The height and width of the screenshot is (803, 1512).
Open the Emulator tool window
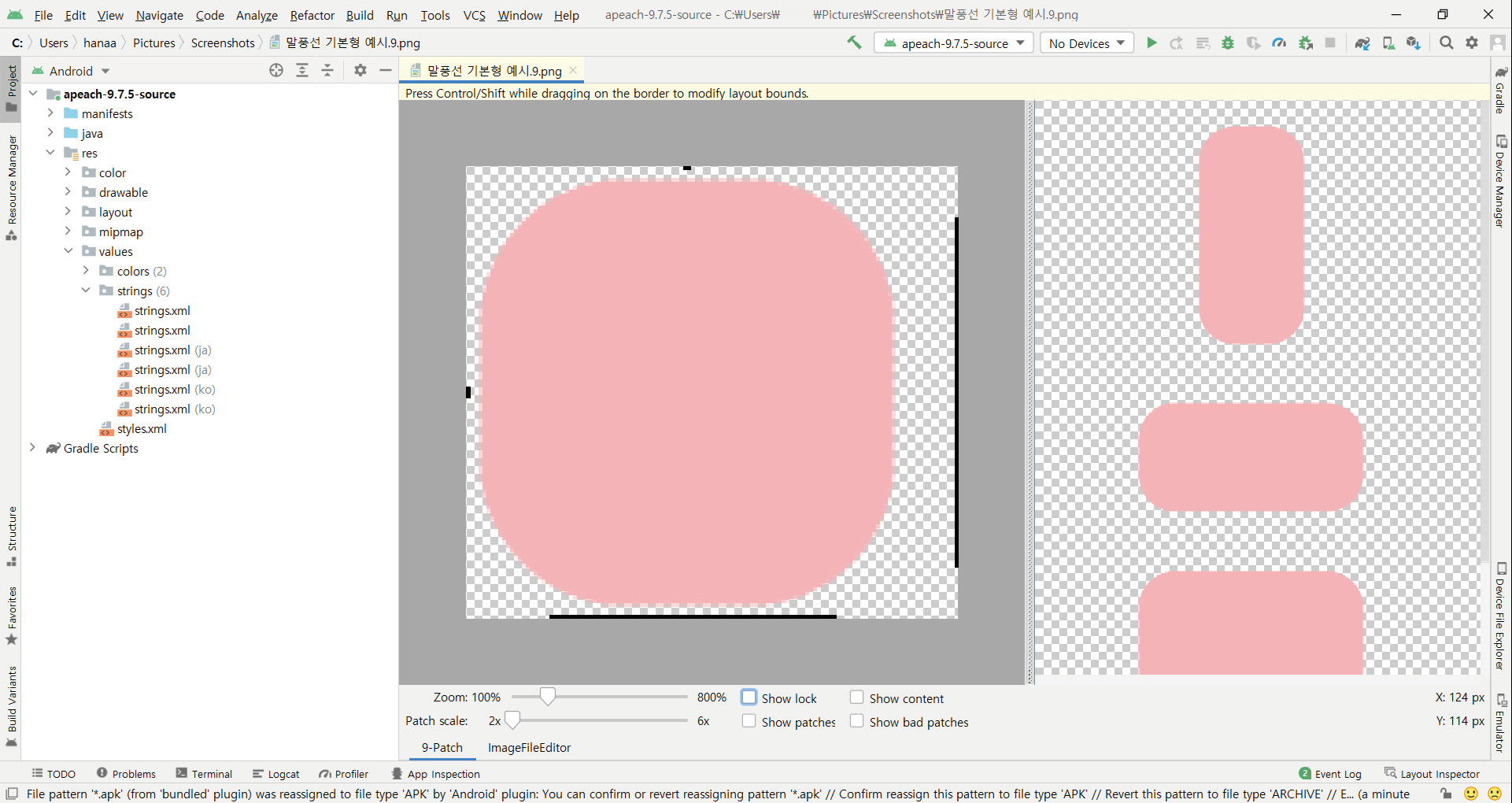[1501, 723]
